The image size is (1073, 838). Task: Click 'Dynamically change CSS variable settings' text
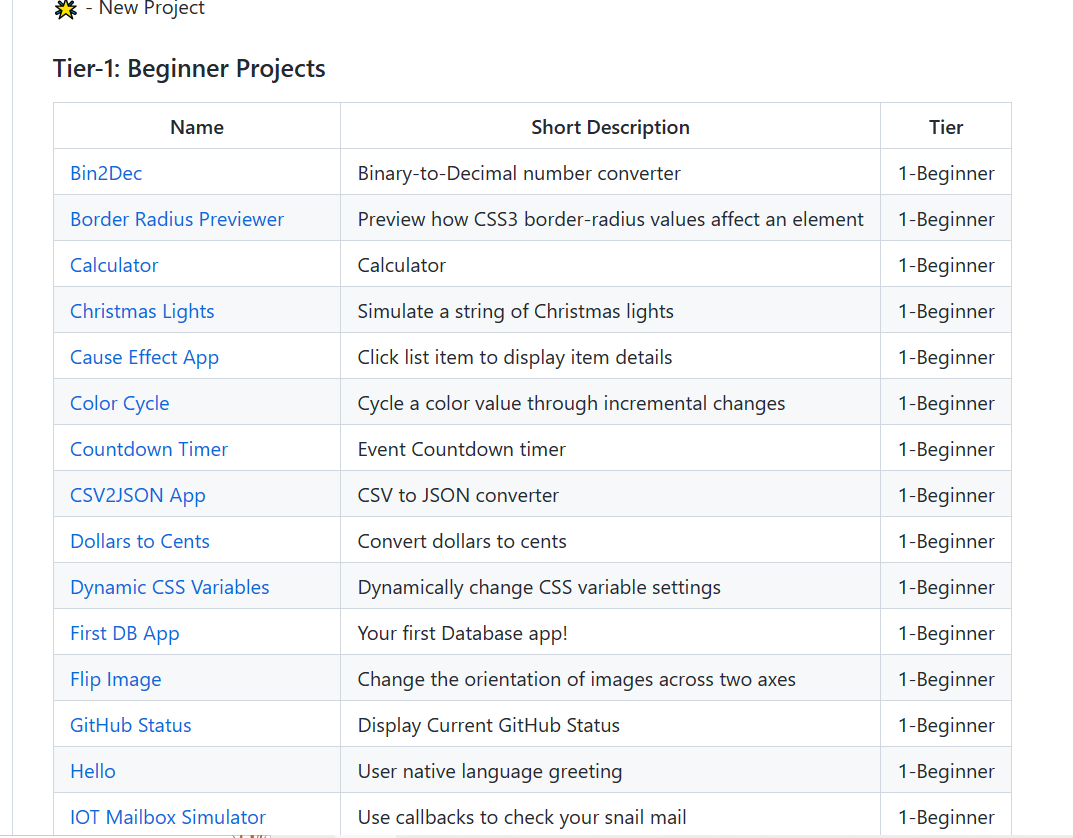pos(539,587)
